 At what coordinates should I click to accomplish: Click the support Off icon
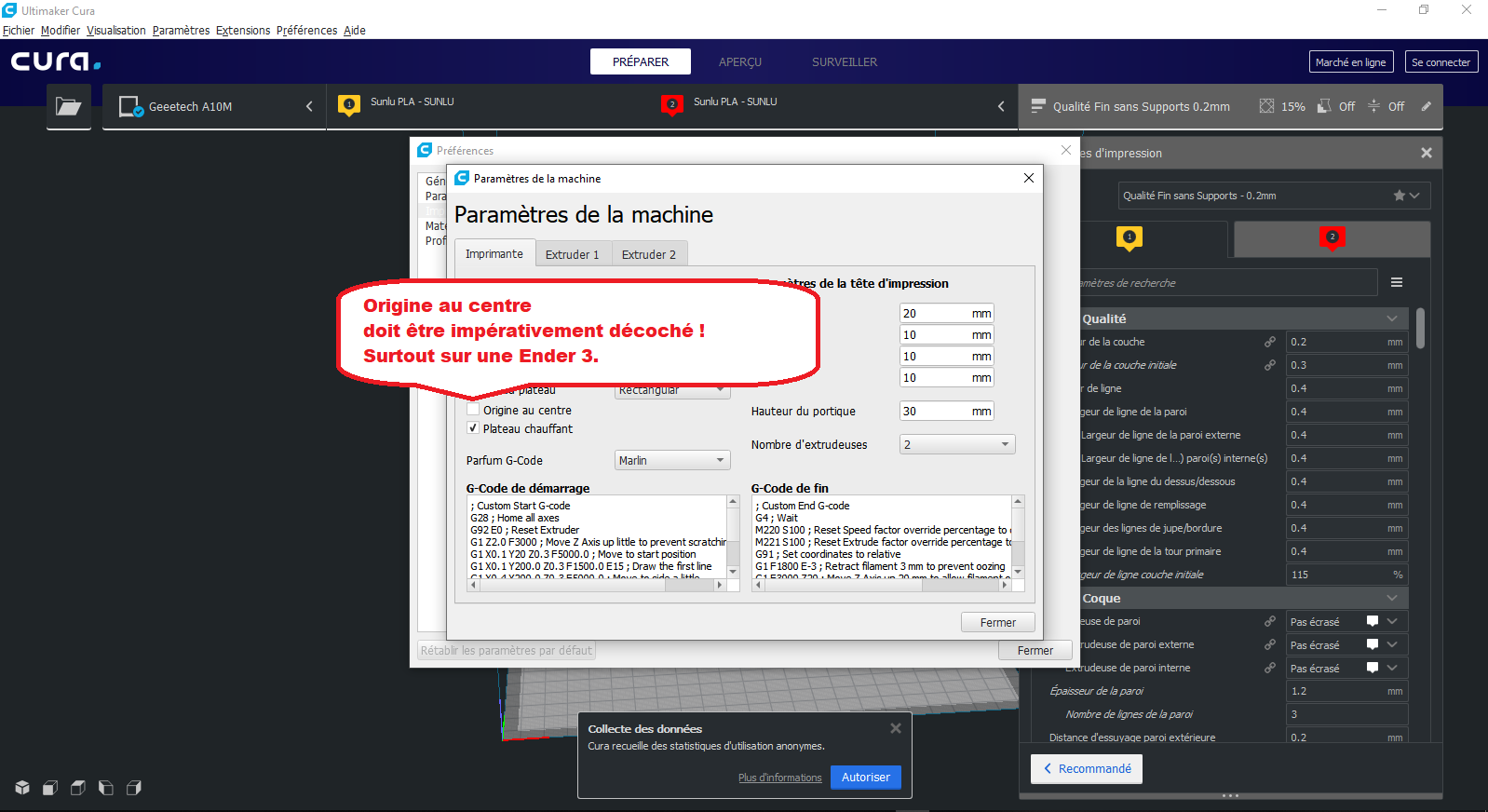point(1324,106)
